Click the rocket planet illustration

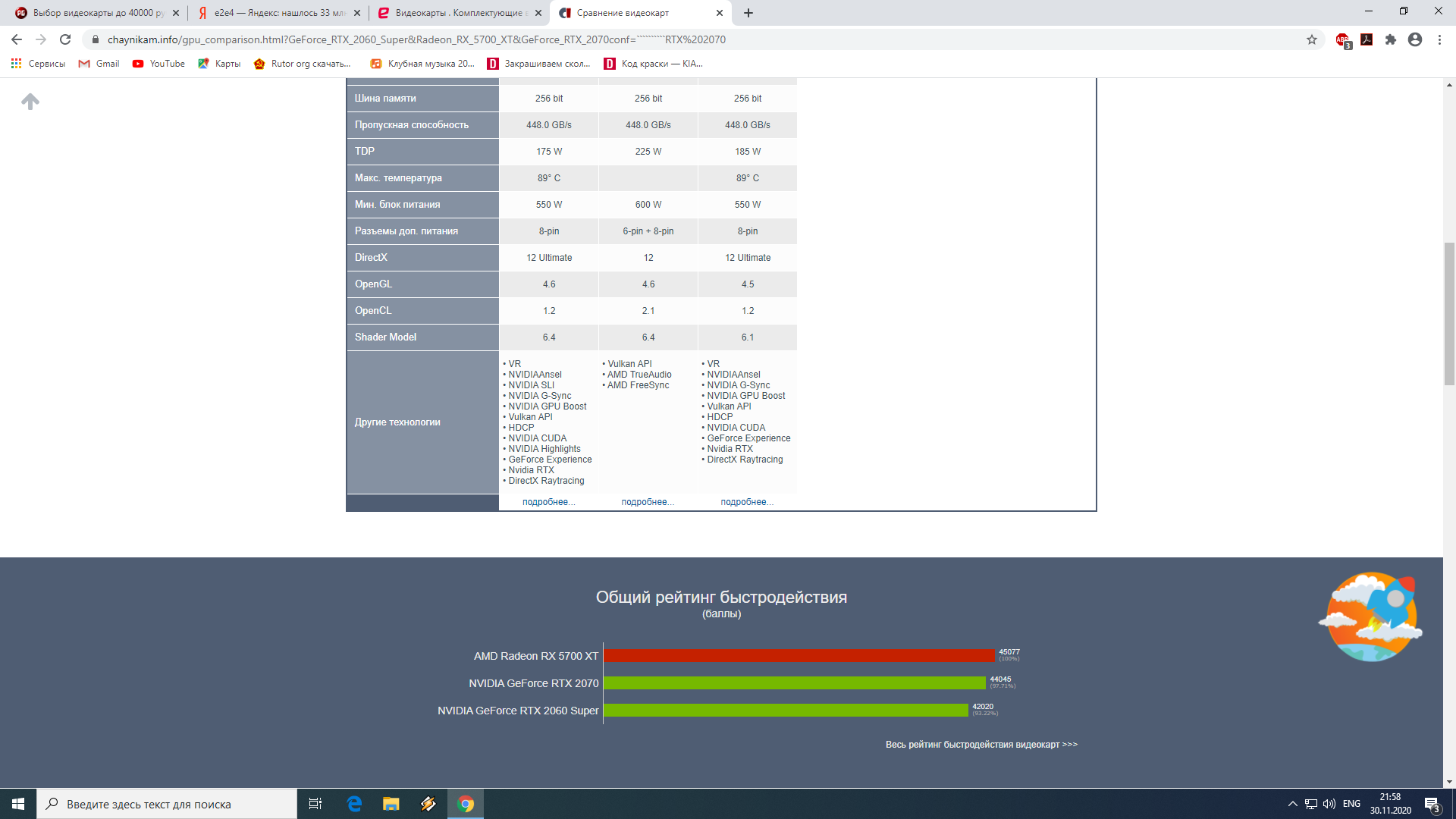[x=1370, y=617]
